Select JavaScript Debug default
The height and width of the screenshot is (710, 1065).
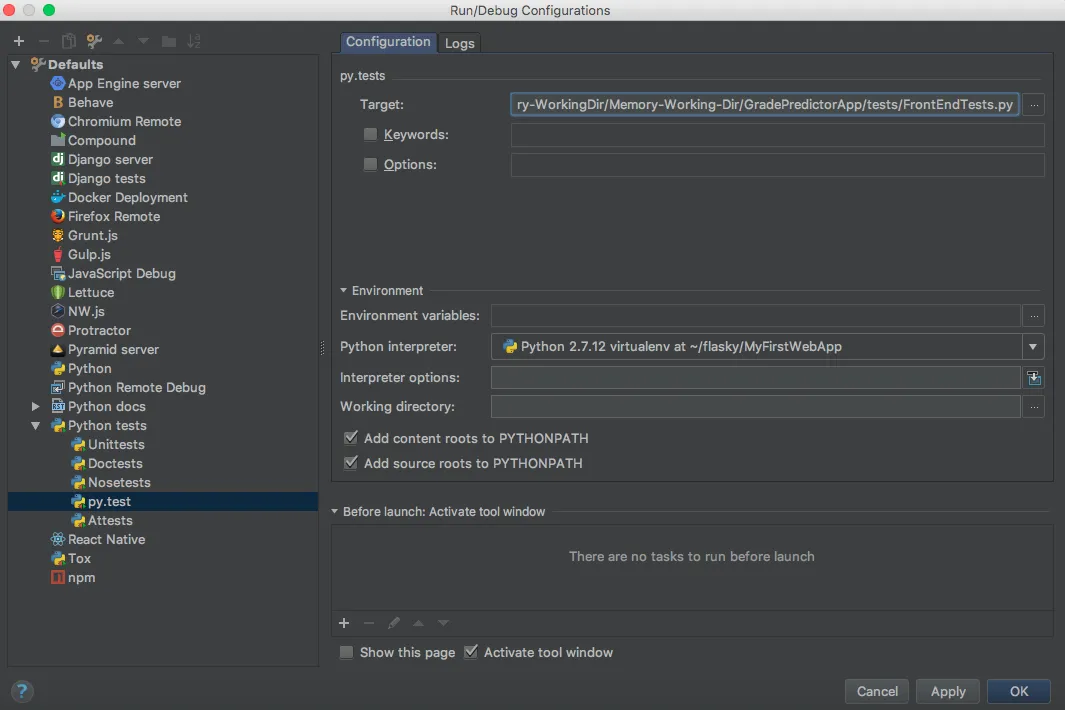click(122, 274)
